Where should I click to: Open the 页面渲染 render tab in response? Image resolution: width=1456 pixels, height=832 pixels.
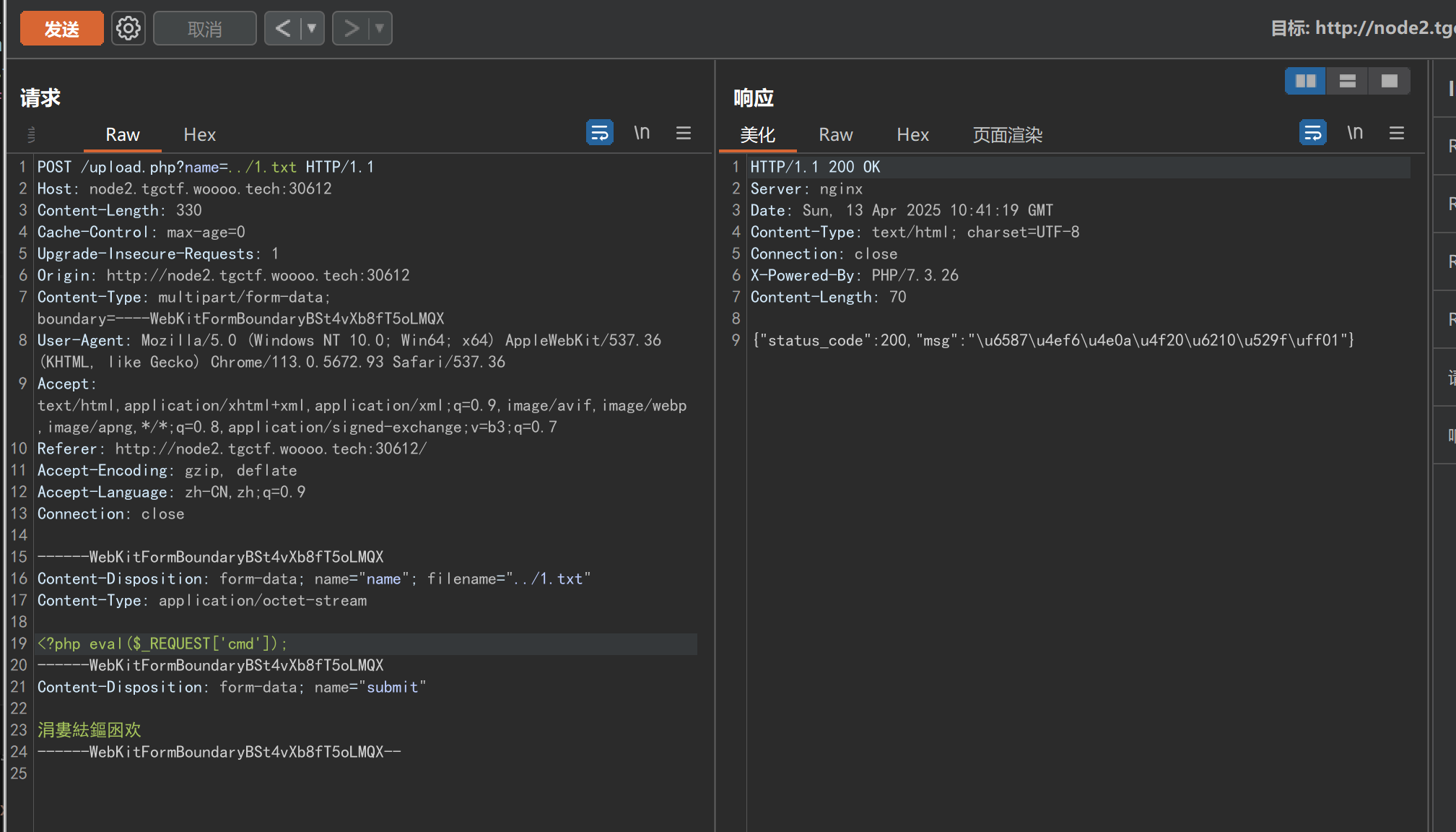click(1007, 135)
